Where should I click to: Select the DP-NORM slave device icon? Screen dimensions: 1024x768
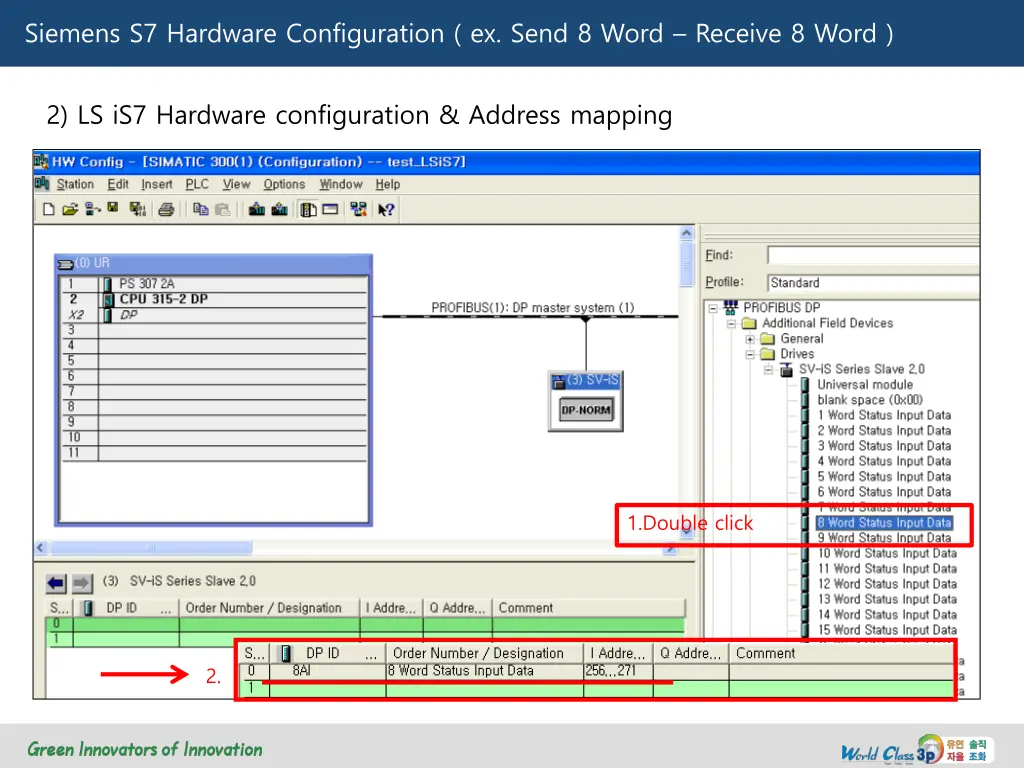[x=586, y=410]
